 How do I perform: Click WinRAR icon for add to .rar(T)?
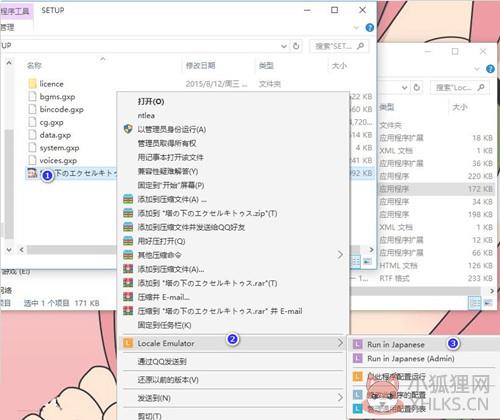pyautogui.click(x=128, y=283)
